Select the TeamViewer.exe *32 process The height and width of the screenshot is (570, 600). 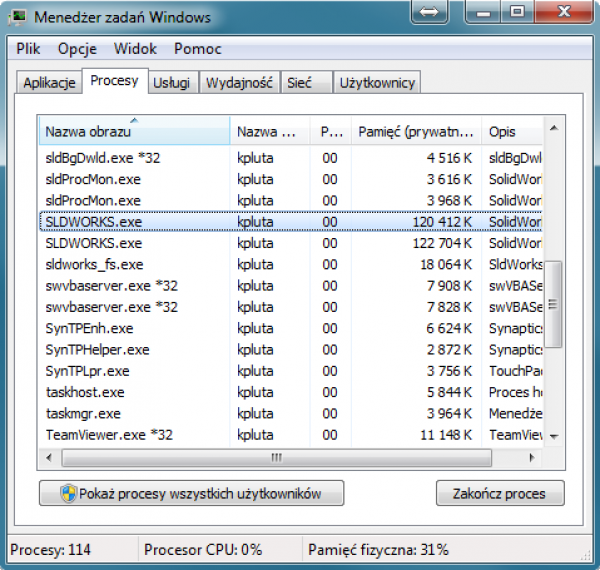point(290,435)
